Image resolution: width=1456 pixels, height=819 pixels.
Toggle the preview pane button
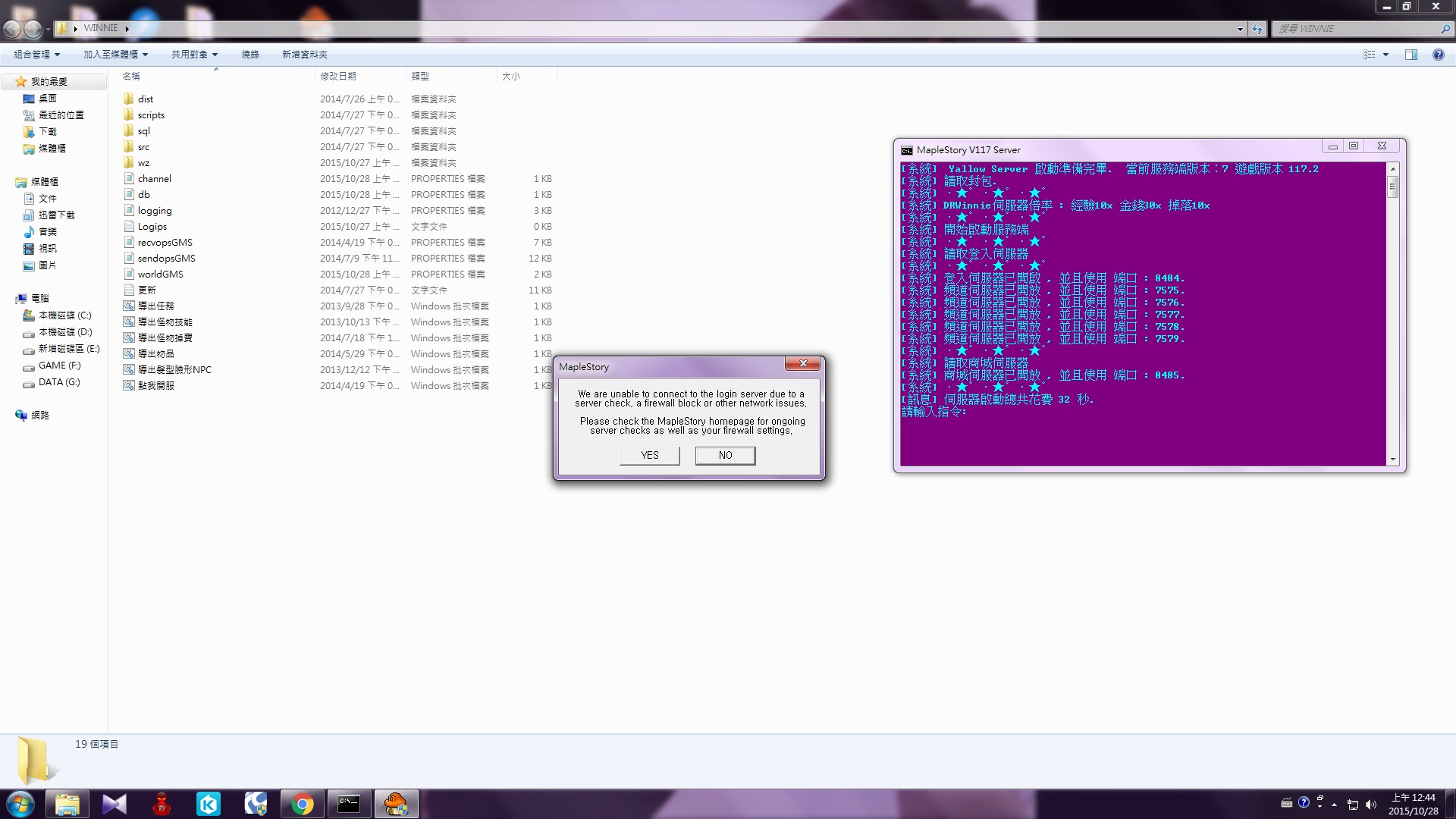[x=1411, y=55]
